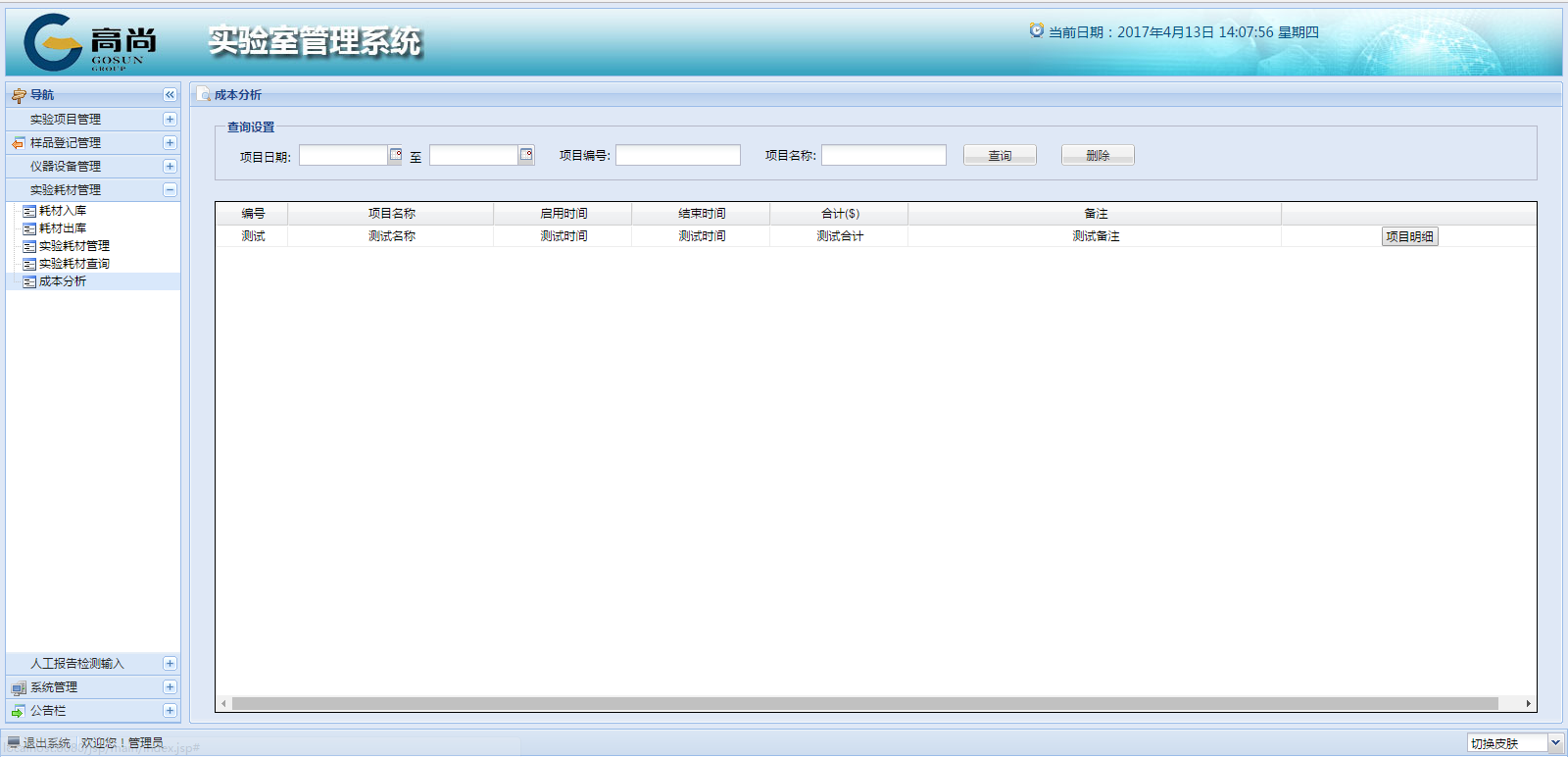Click the 查询 search button

[1000, 156]
